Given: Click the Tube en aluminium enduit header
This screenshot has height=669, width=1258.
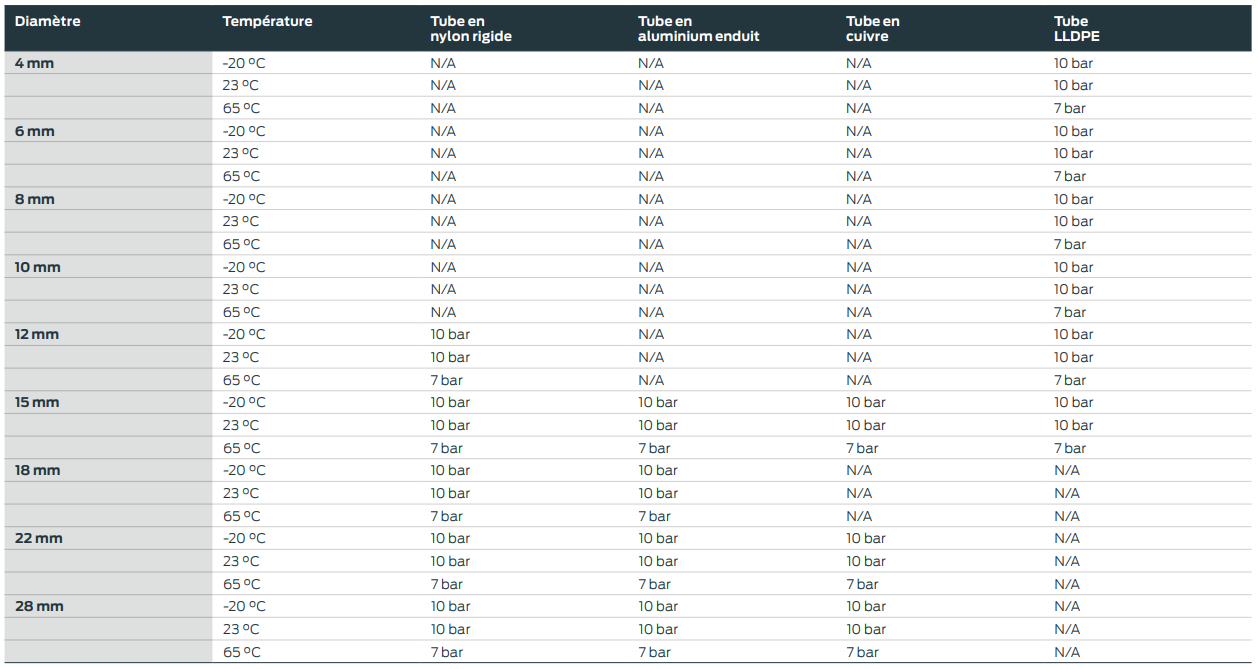Looking at the screenshot, I should [699, 29].
